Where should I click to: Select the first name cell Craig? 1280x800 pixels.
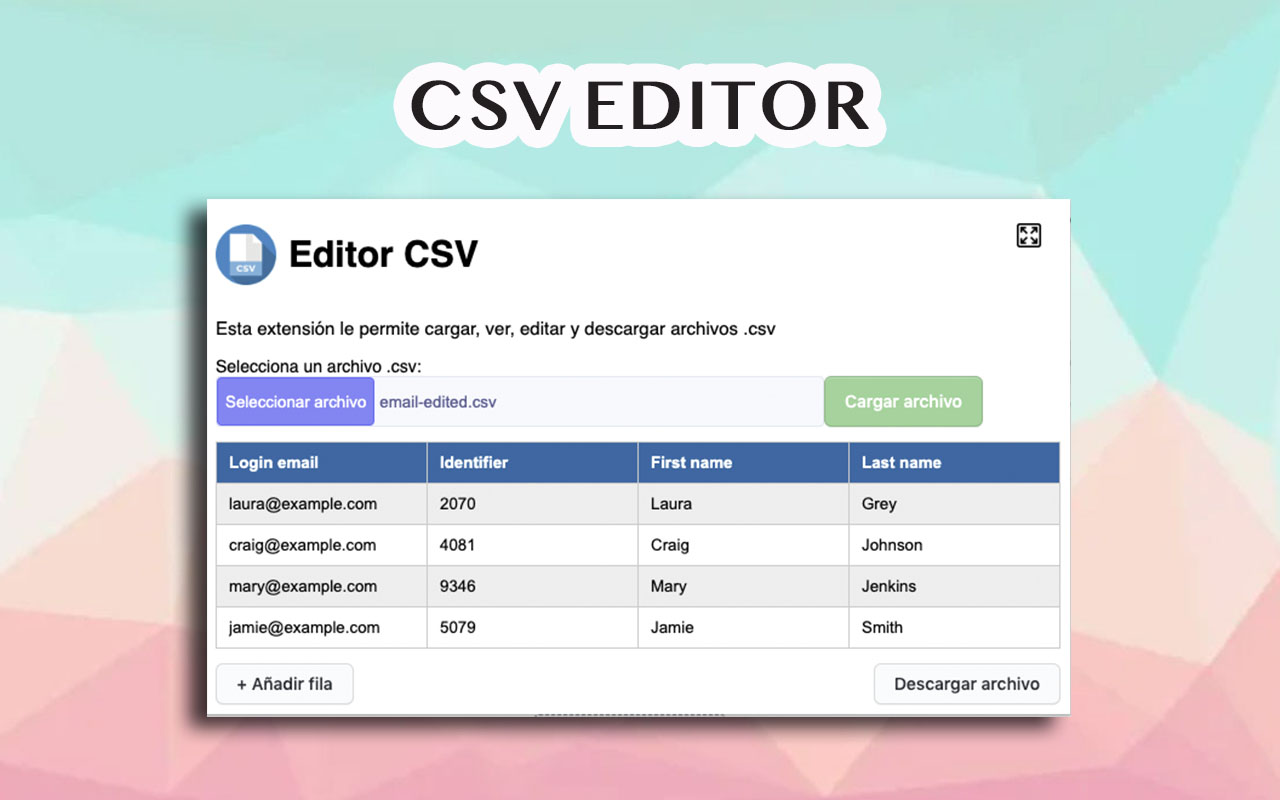coord(744,545)
